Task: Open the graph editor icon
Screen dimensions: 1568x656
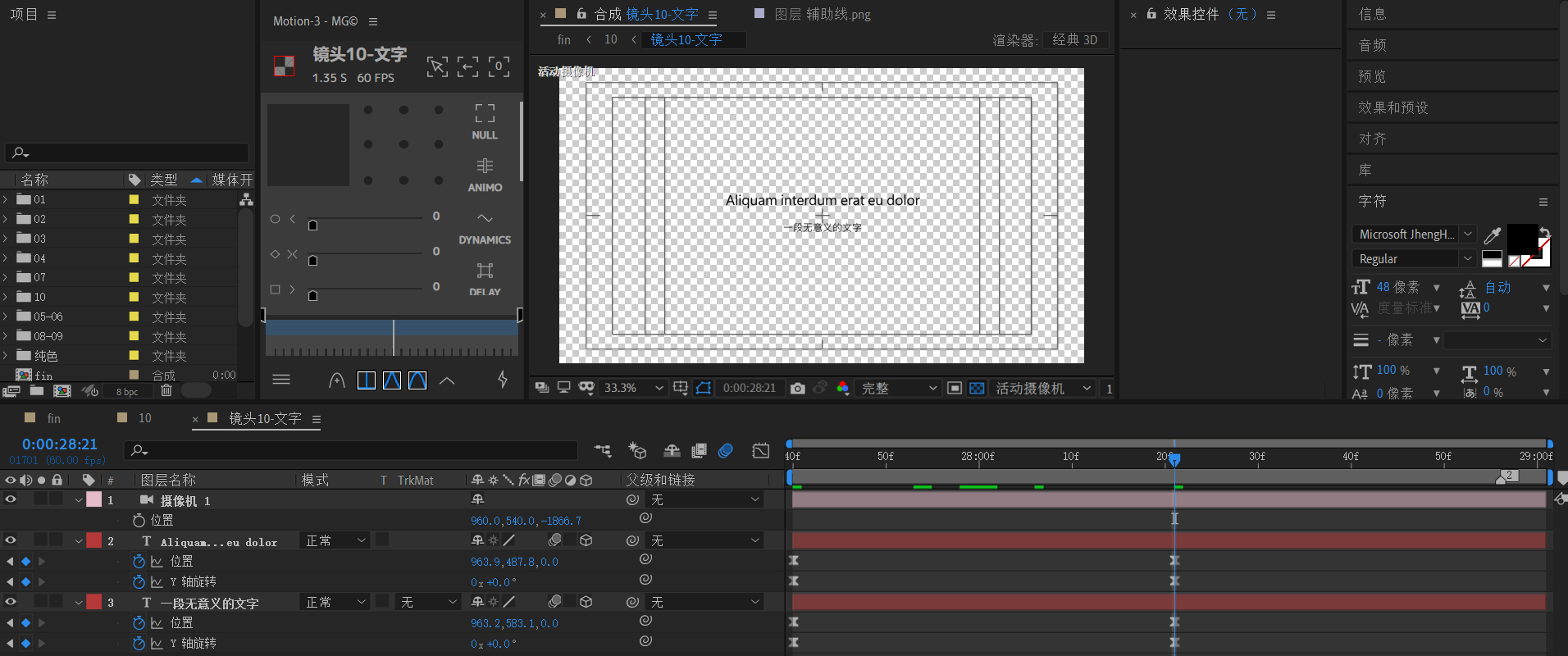Action: (761, 450)
